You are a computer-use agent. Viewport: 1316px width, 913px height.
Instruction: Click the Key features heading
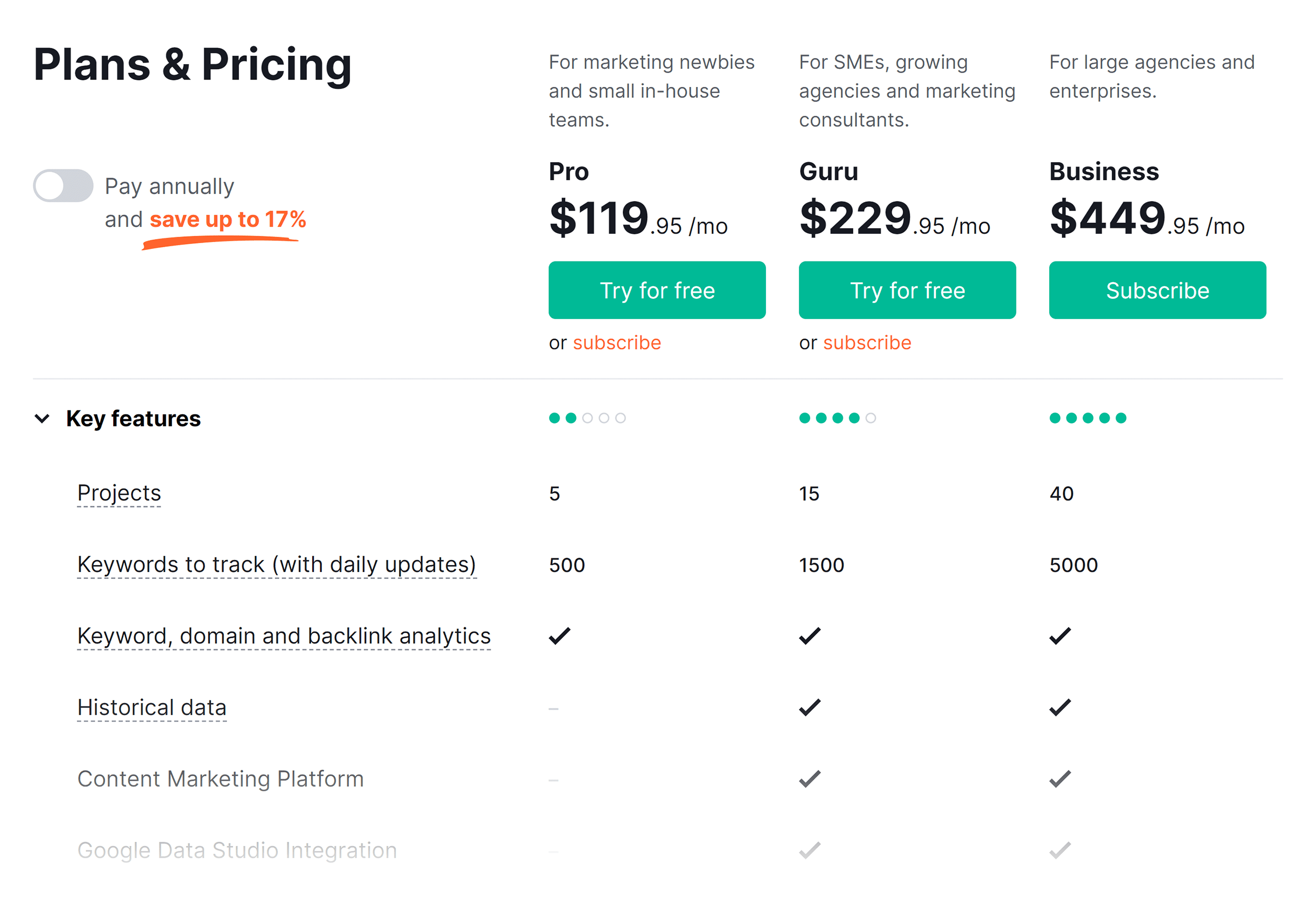tap(133, 418)
